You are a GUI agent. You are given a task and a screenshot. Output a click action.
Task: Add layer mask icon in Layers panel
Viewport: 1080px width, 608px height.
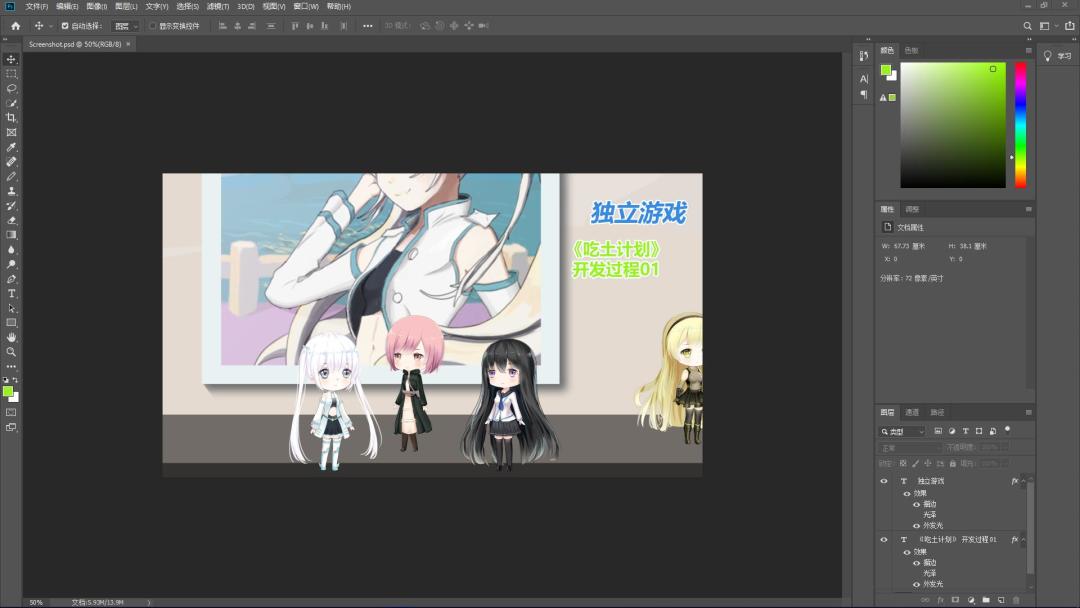click(955, 600)
